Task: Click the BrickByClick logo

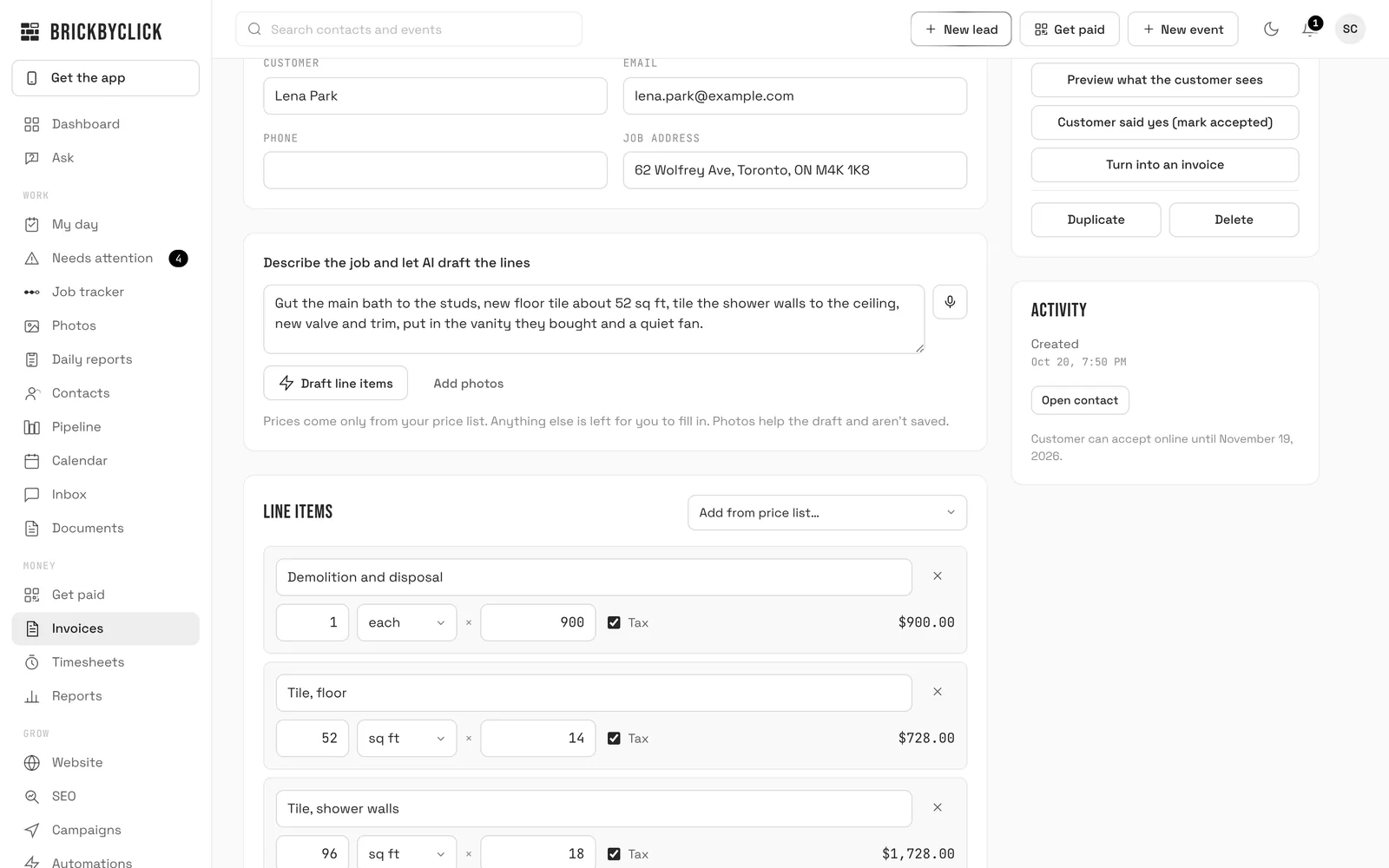Action: click(91, 32)
